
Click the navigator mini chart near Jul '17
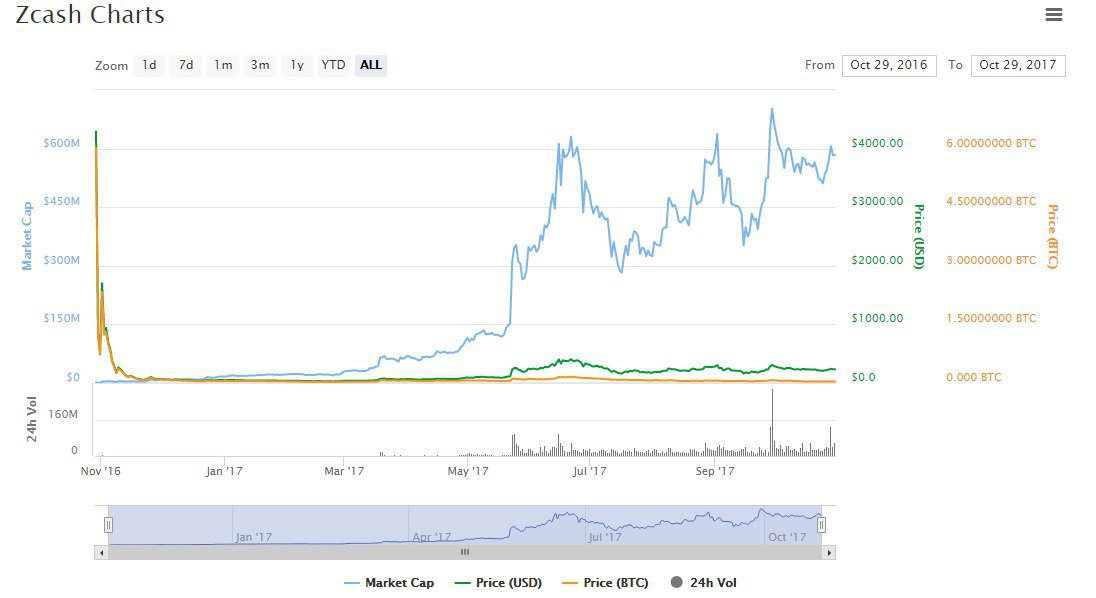pos(605,537)
